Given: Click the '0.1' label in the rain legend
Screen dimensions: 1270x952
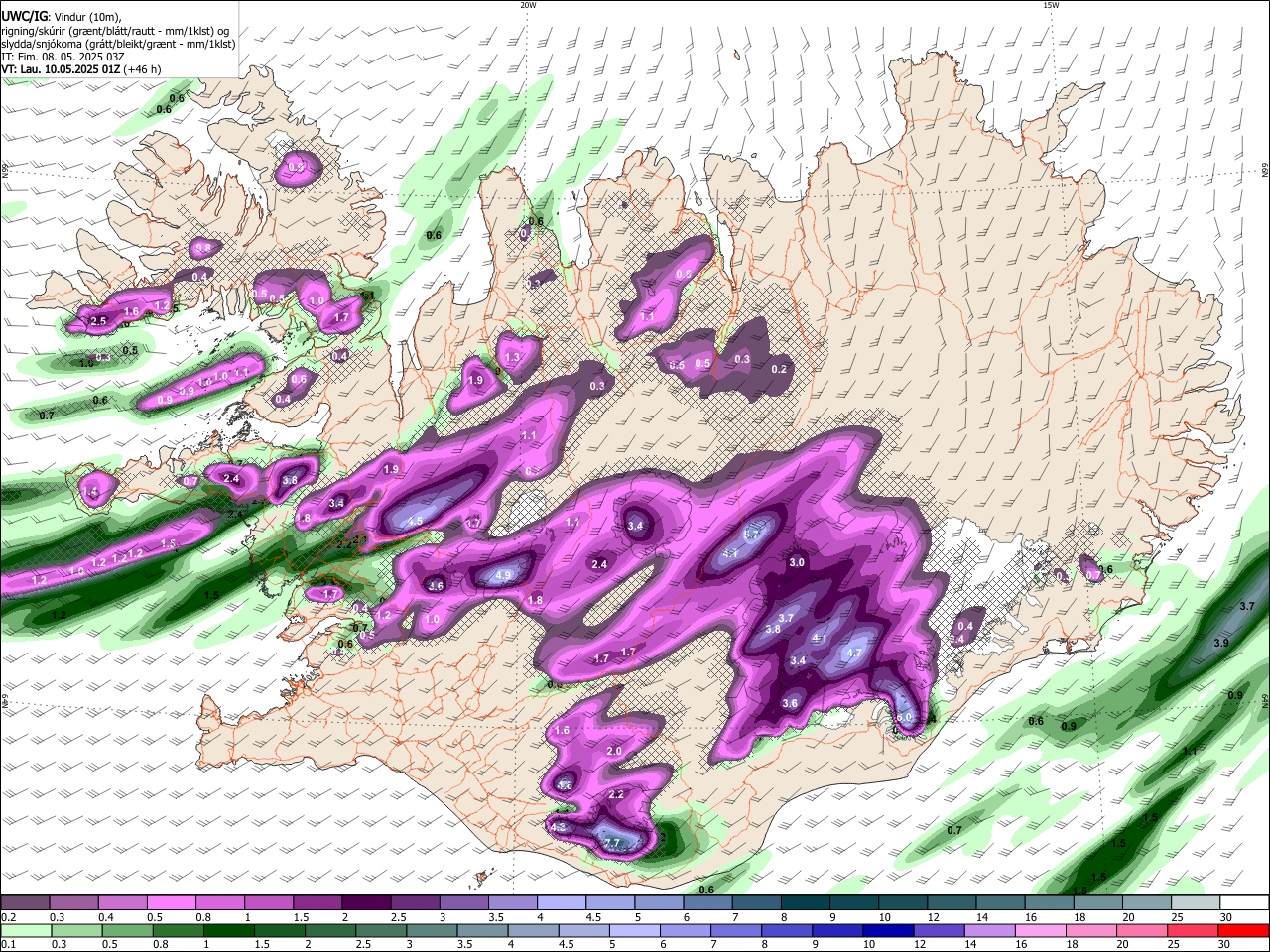Looking at the screenshot, I should [8, 945].
